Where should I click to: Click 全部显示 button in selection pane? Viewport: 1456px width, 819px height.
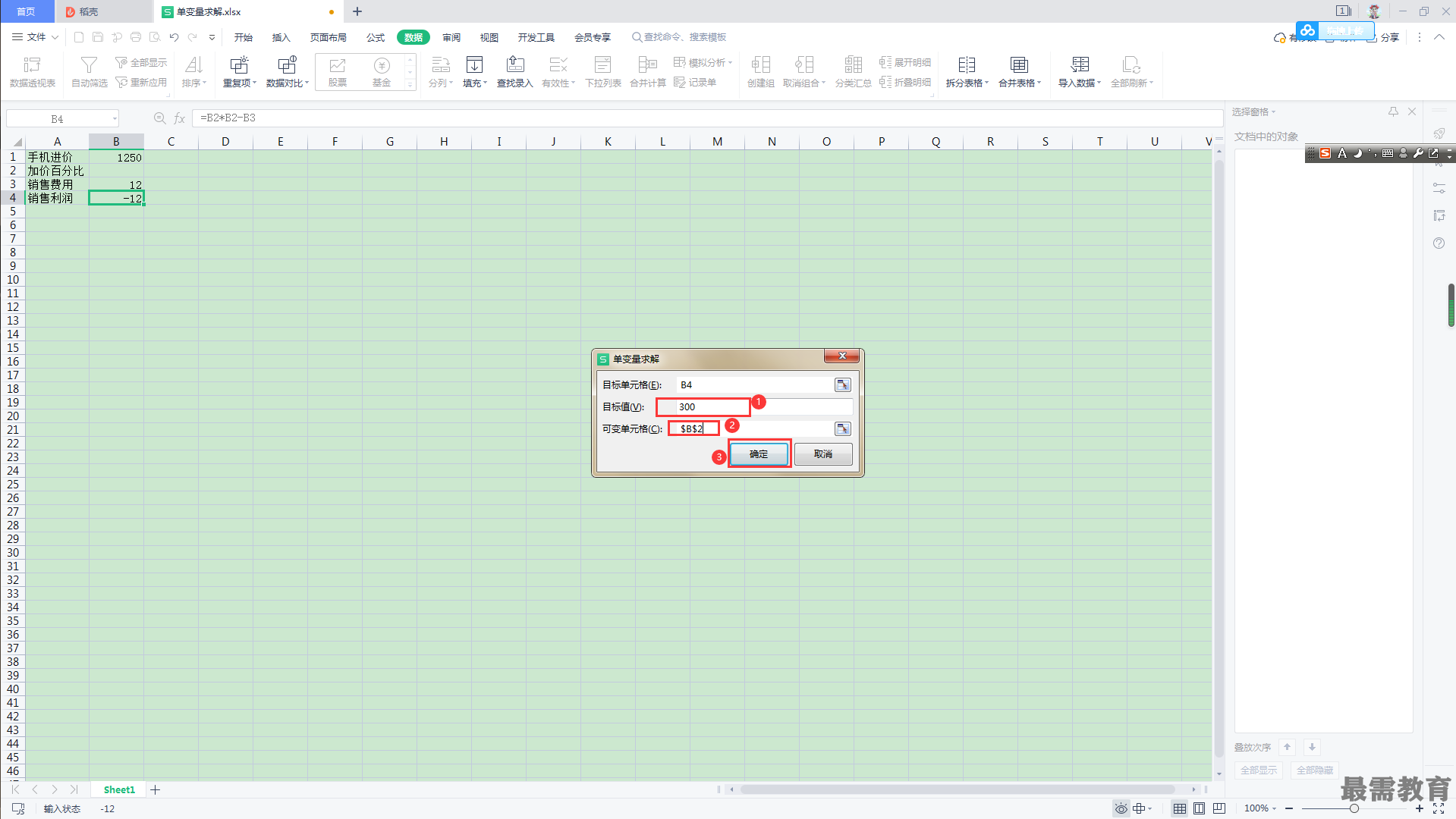tap(1259, 770)
